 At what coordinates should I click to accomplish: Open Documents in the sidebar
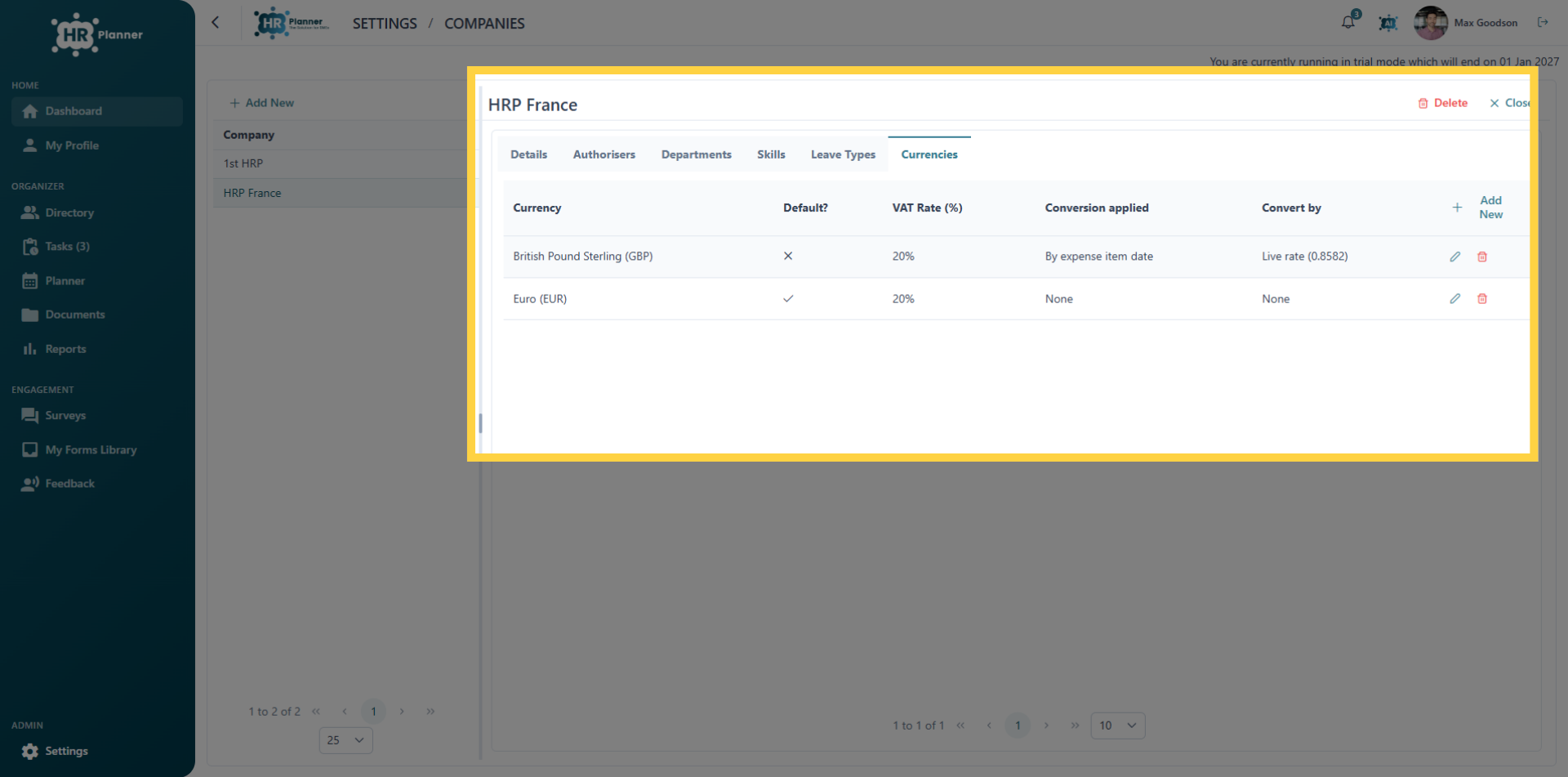click(97, 315)
